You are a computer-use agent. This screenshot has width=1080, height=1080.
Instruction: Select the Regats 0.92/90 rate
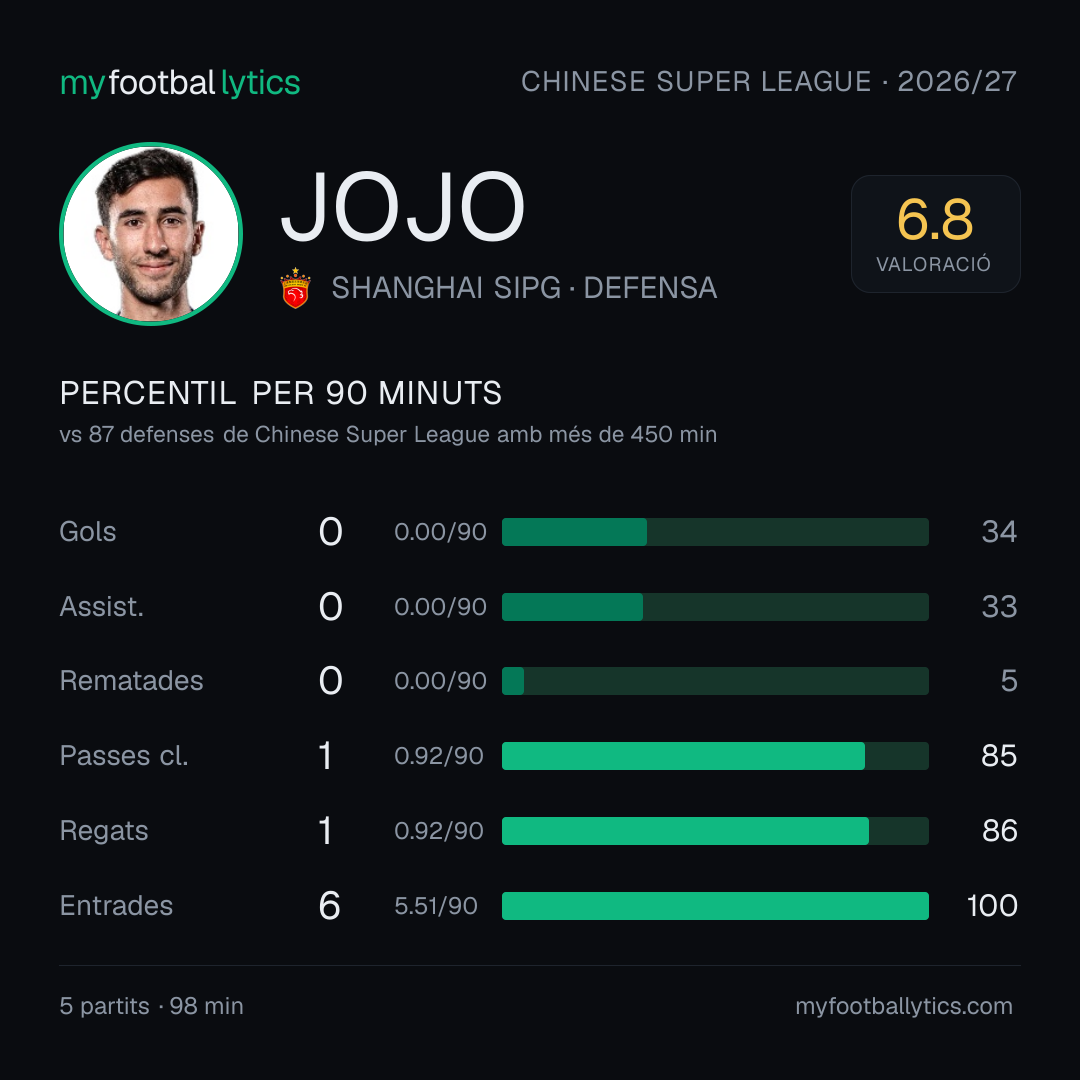pos(439,831)
